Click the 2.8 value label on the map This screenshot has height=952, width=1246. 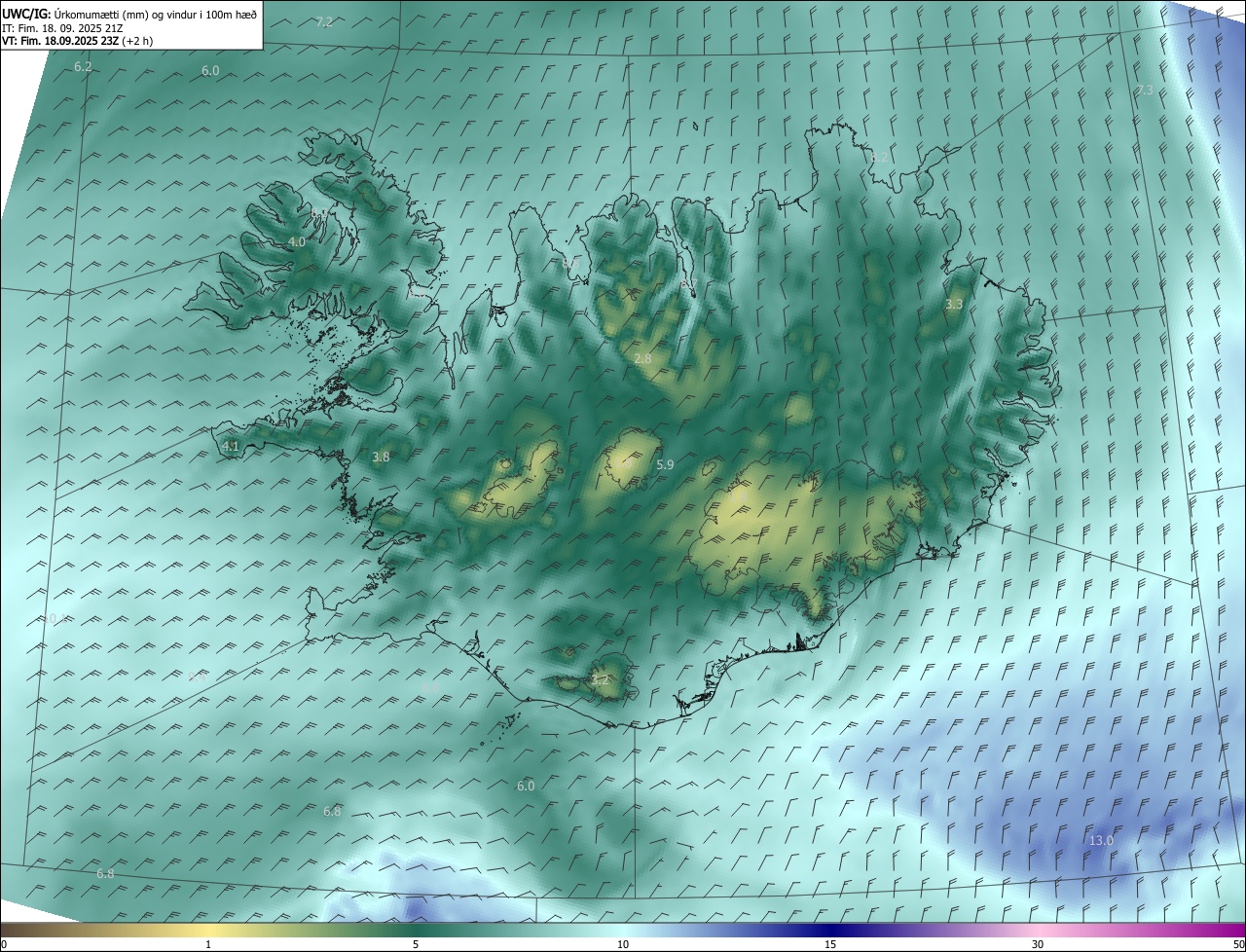642,359
